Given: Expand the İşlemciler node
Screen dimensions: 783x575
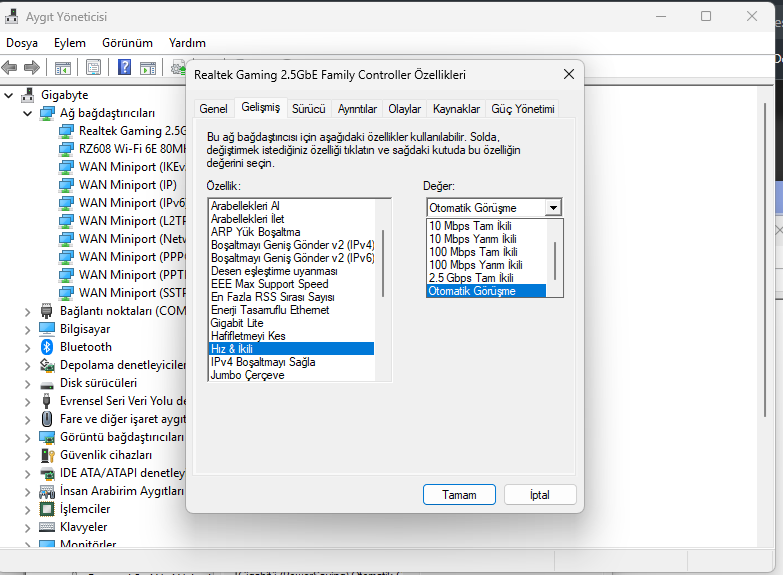Looking at the screenshot, I should tap(27, 510).
